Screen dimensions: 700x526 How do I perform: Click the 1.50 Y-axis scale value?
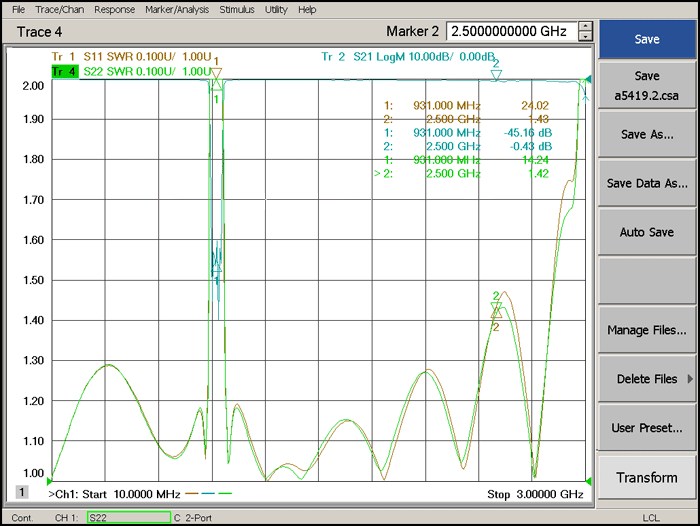[33, 280]
